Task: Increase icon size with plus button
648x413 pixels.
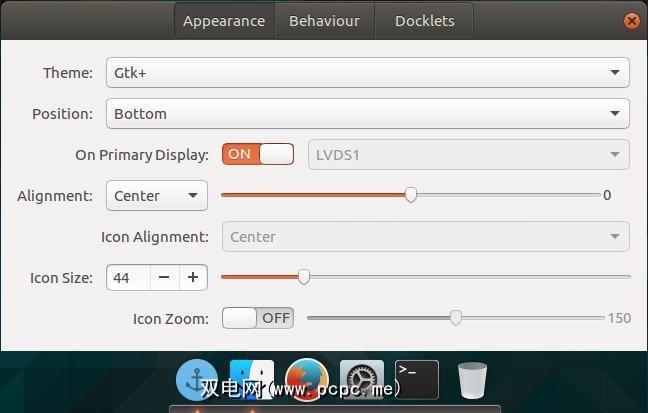Action: click(193, 278)
